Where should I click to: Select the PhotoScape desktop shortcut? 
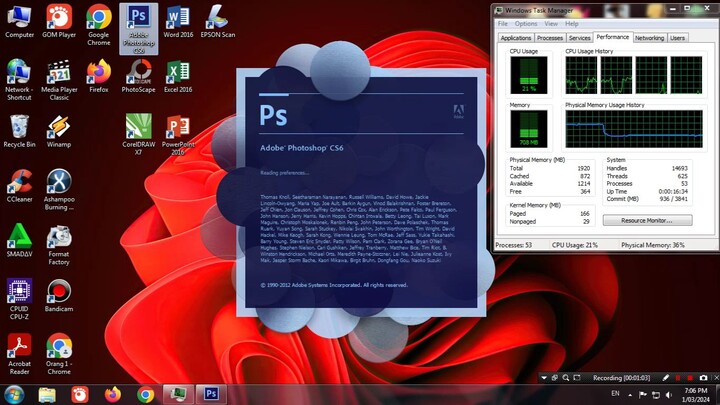point(138,76)
